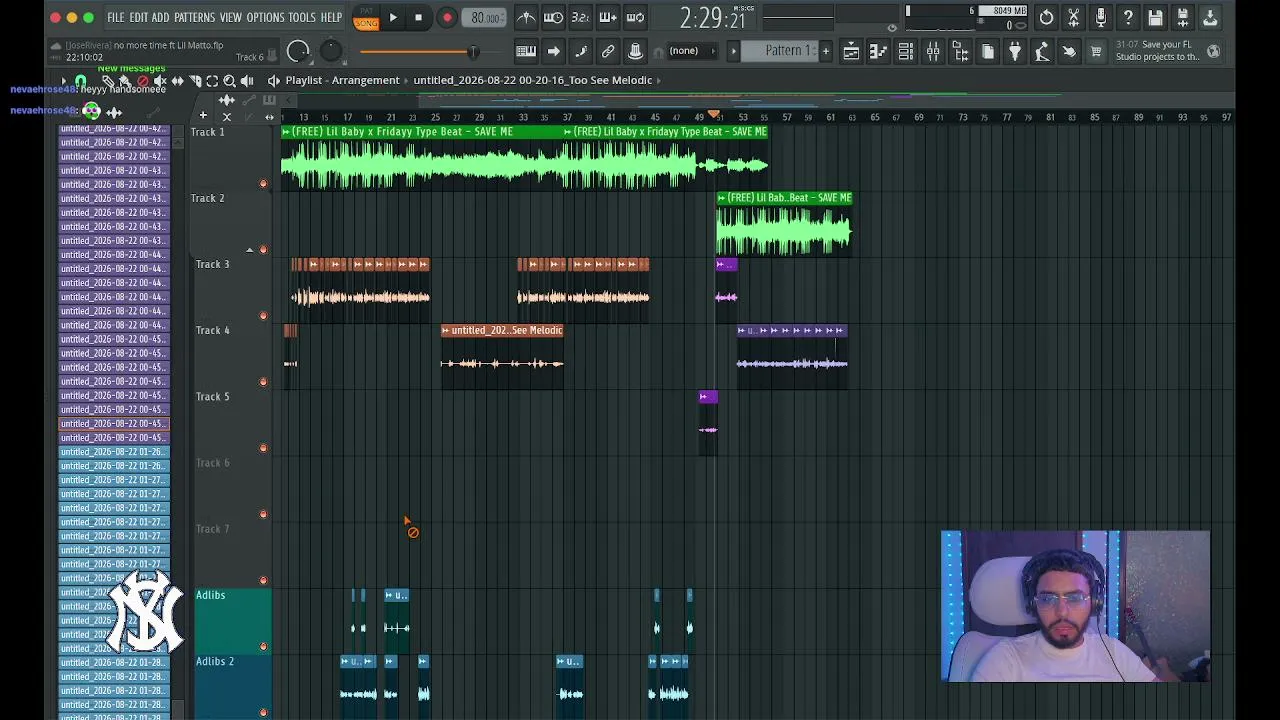Open the metronome toggle in the top toolbar
Screen dimensions: 1280x720
click(526, 17)
